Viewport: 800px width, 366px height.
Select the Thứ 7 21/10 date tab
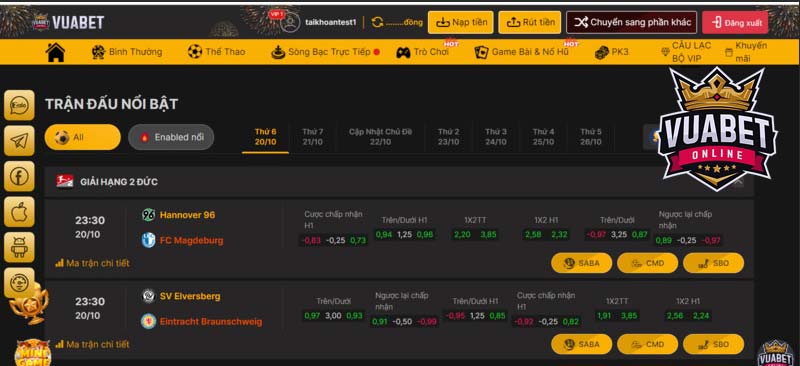pyautogui.click(x=312, y=137)
